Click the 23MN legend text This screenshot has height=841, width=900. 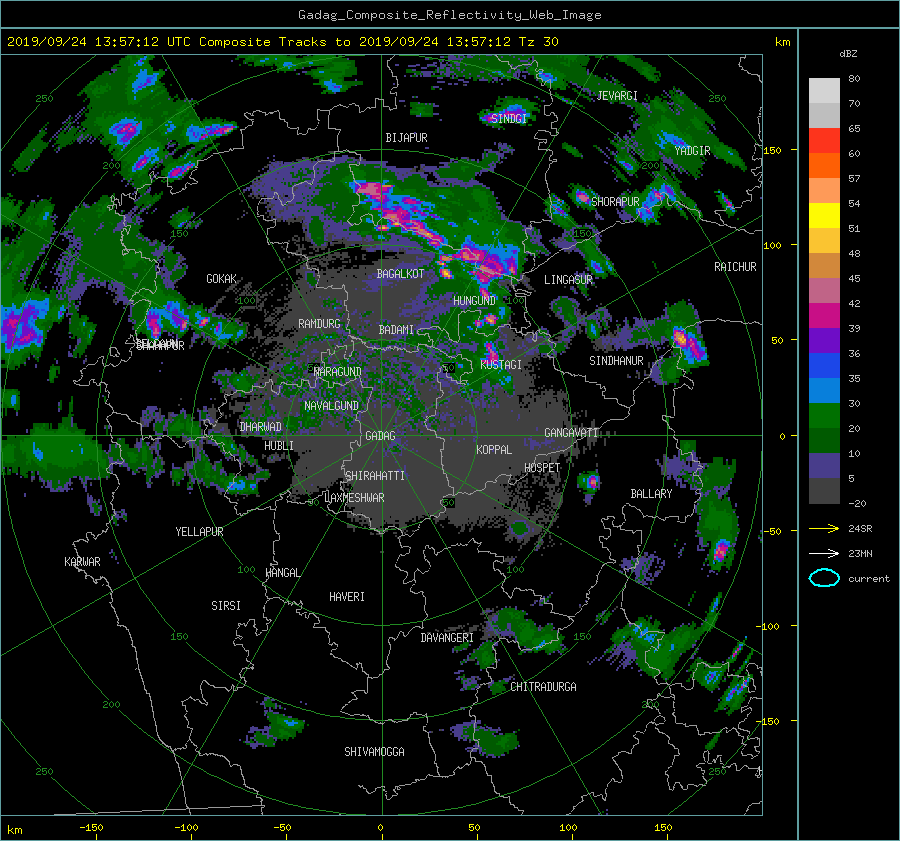(x=860, y=554)
